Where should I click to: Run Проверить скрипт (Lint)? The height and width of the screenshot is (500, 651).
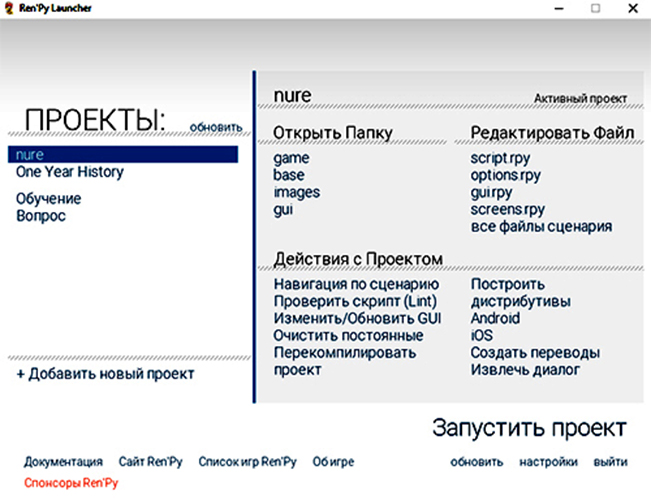click(x=355, y=301)
